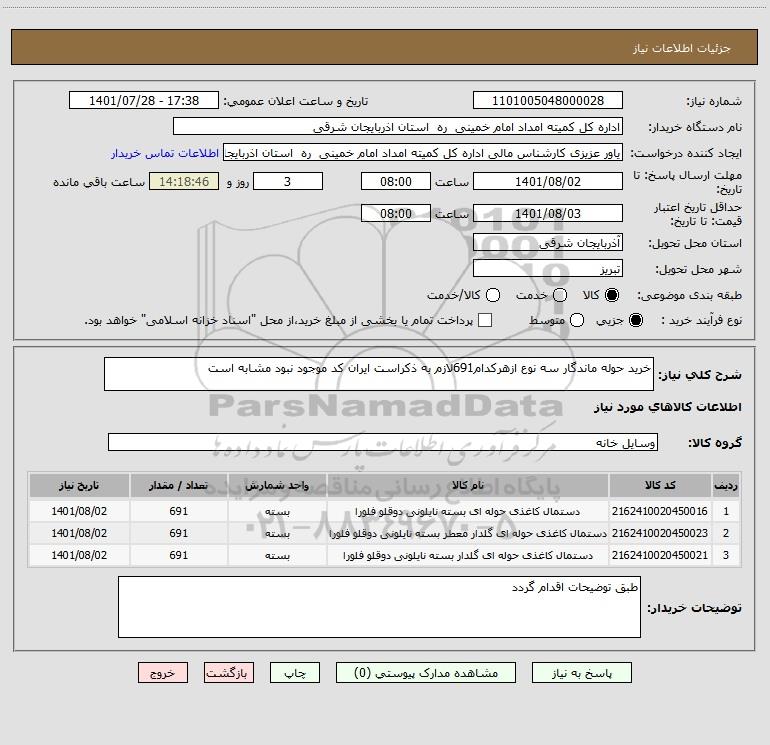This screenshot has height=745, width=770.
Task: Click the واحد شمارش column header
Action: coord(277,485)
